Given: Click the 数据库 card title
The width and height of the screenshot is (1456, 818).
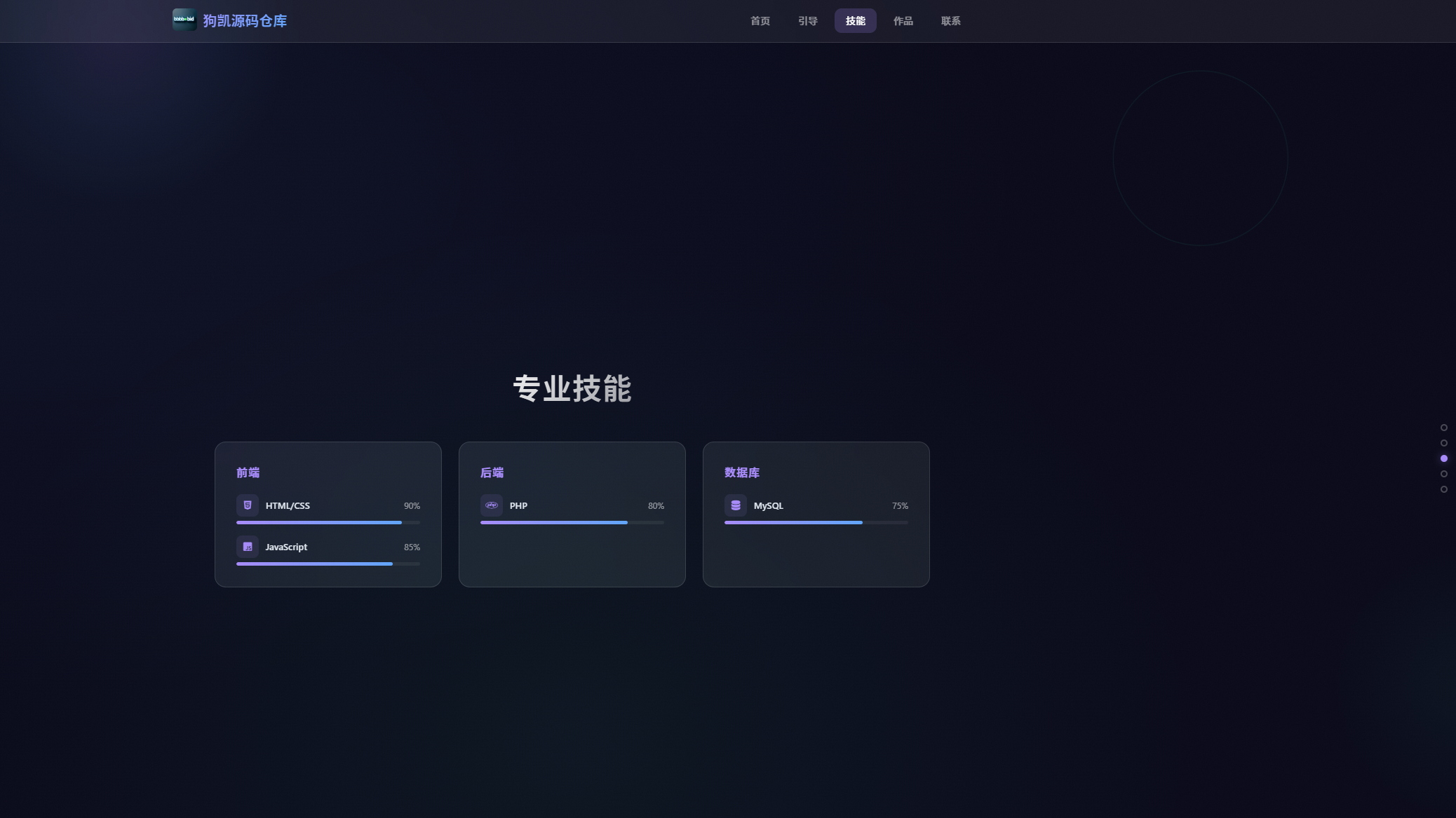Looking at the screenshot, I should [742, 472].
